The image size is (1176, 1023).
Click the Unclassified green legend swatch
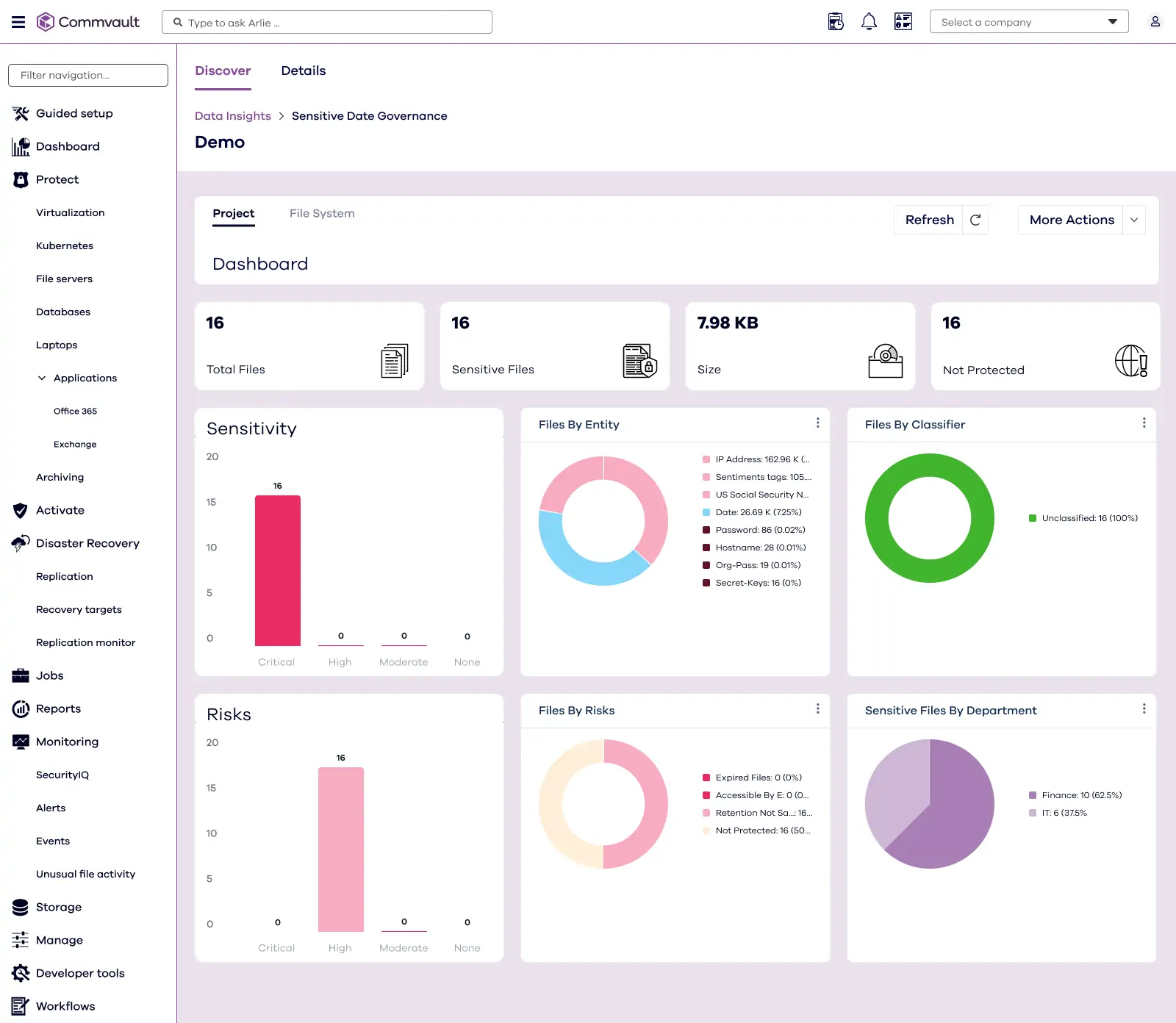(x=1033, y=518)
